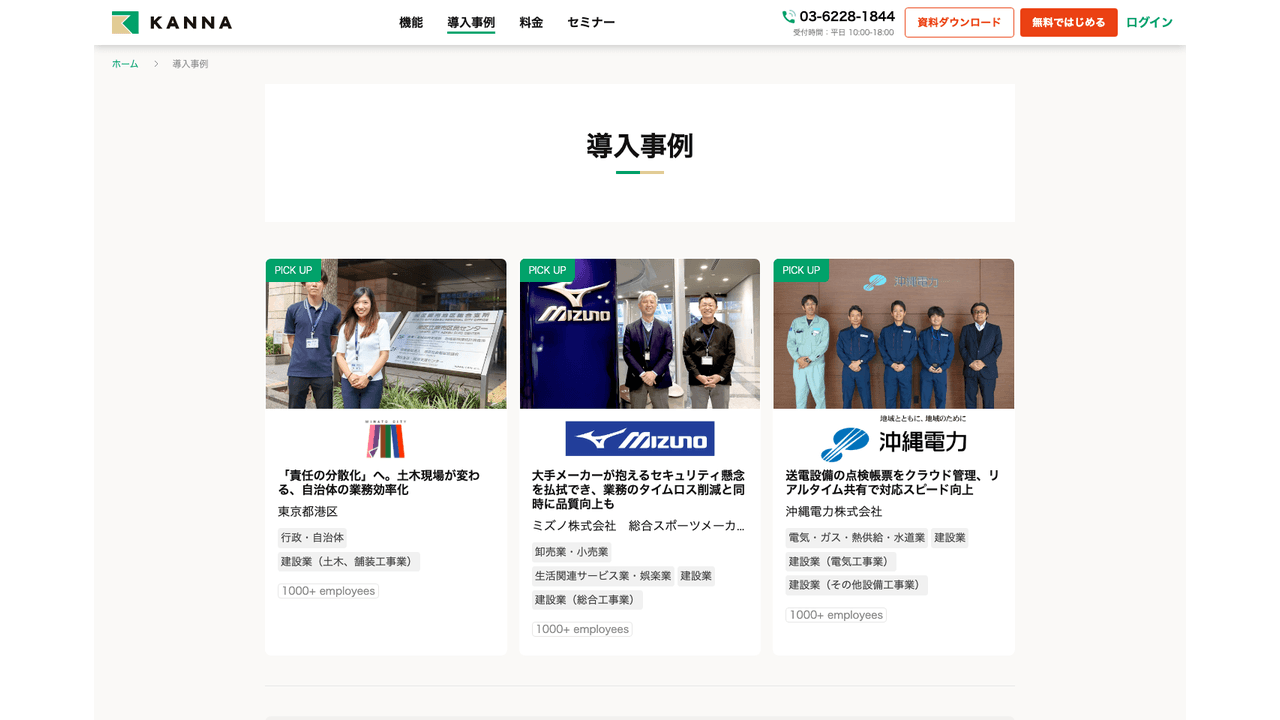Click the phone icon beside 03-6228-1844
This screenshot has width=1280, height=720.
click(789, 16)
